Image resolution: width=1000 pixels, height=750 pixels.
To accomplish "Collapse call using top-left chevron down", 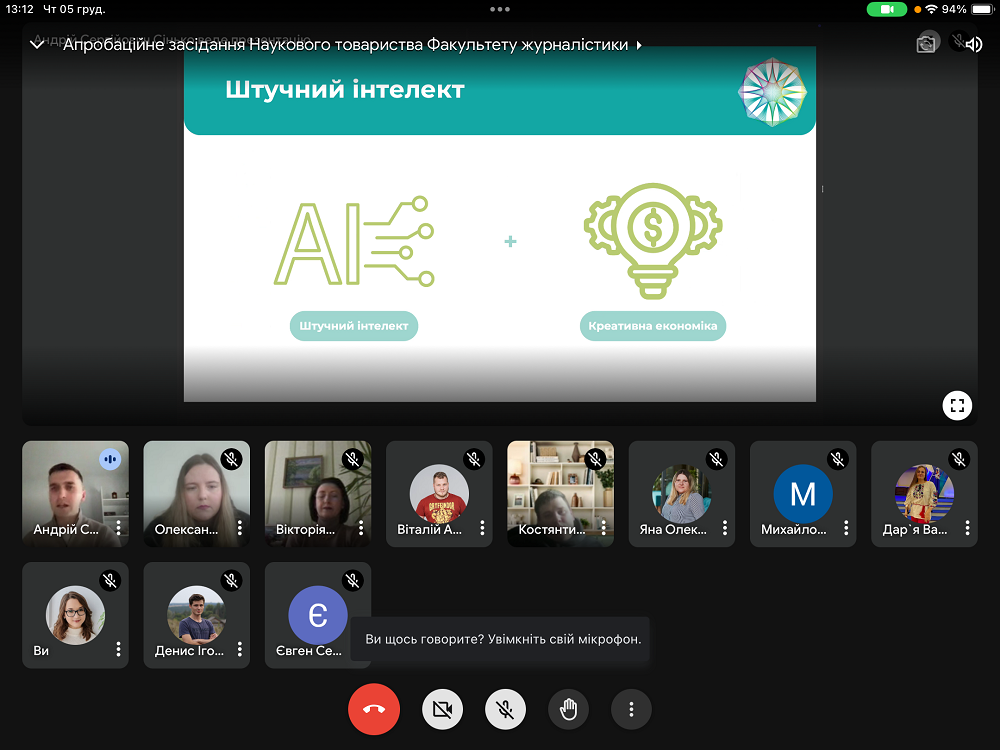I will click(37, 45).
